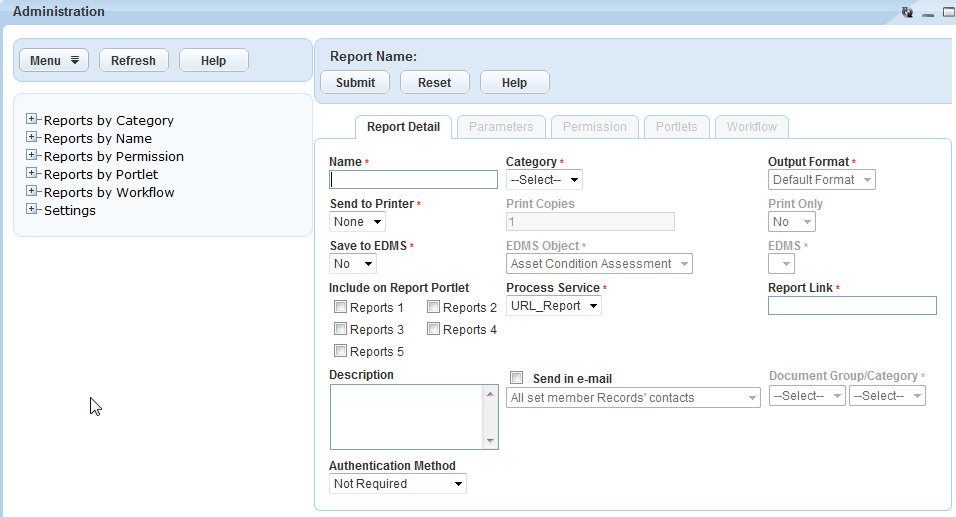This screenshot has height=517, width=956.
Task: Expand the Settings plus icon
Action: [x=32, y=210]
